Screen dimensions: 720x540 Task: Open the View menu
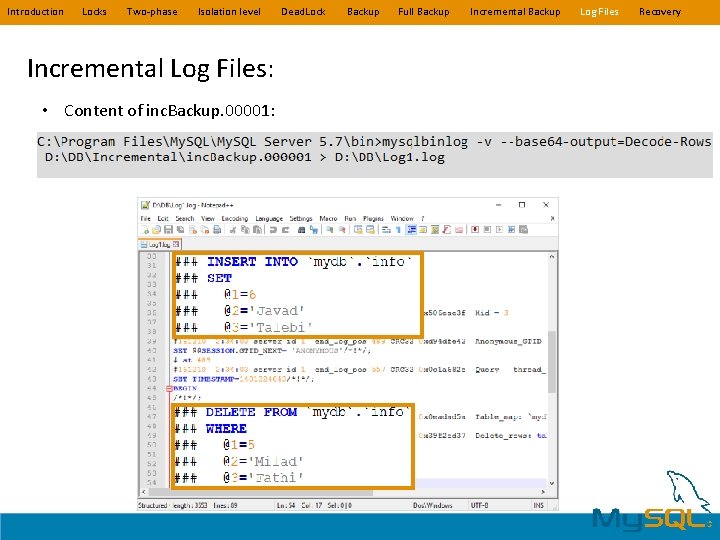[x=208, y=219]
